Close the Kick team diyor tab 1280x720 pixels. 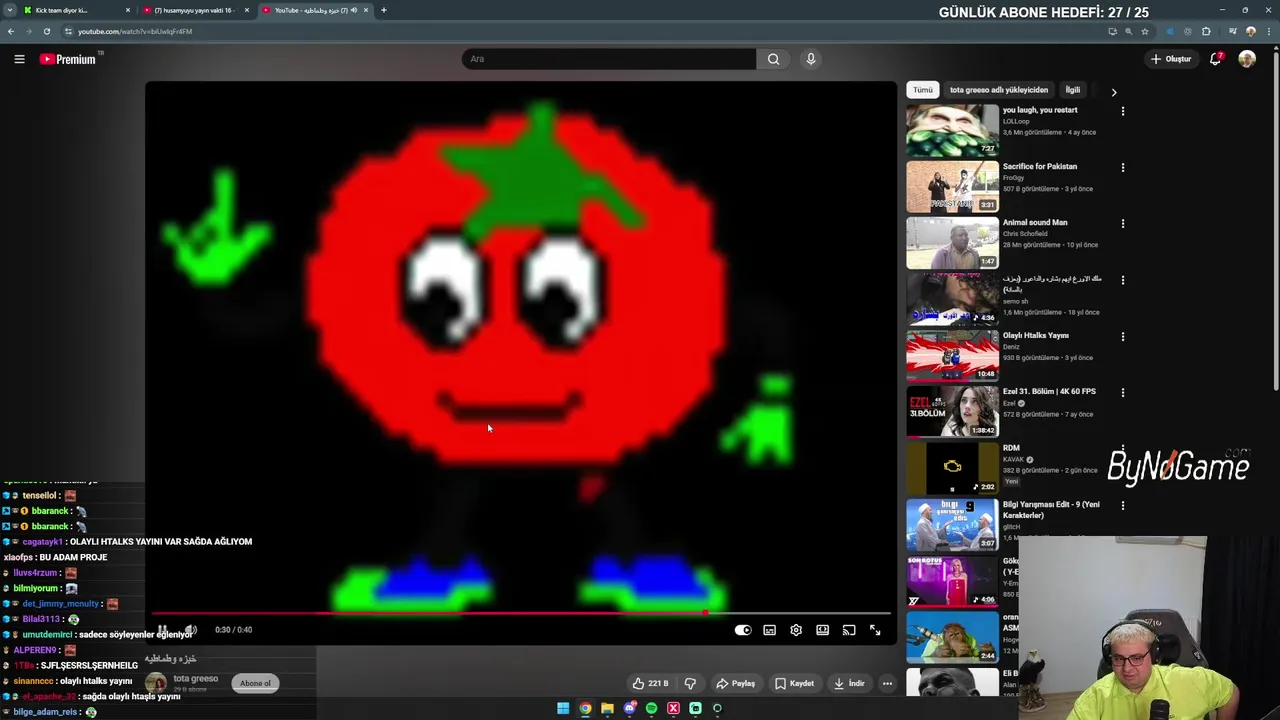click(x=128, y=10)
